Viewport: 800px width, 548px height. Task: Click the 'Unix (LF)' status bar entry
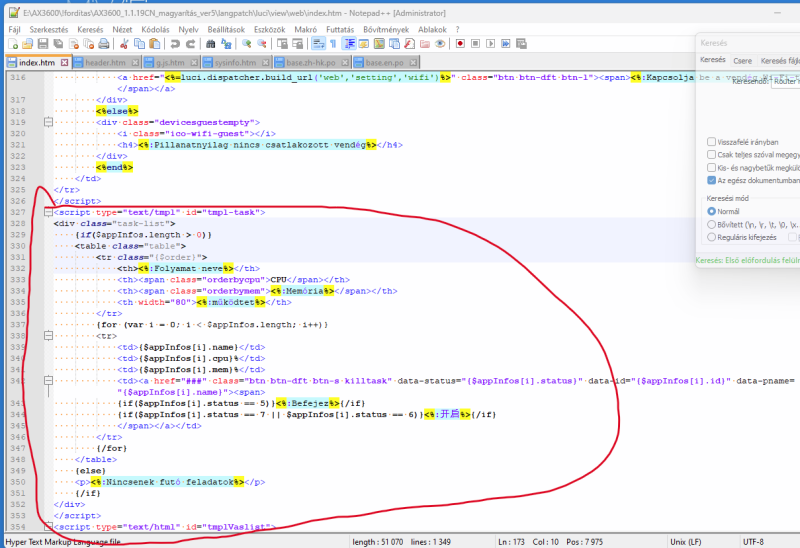pyautogui.click(x=685, y=542)
